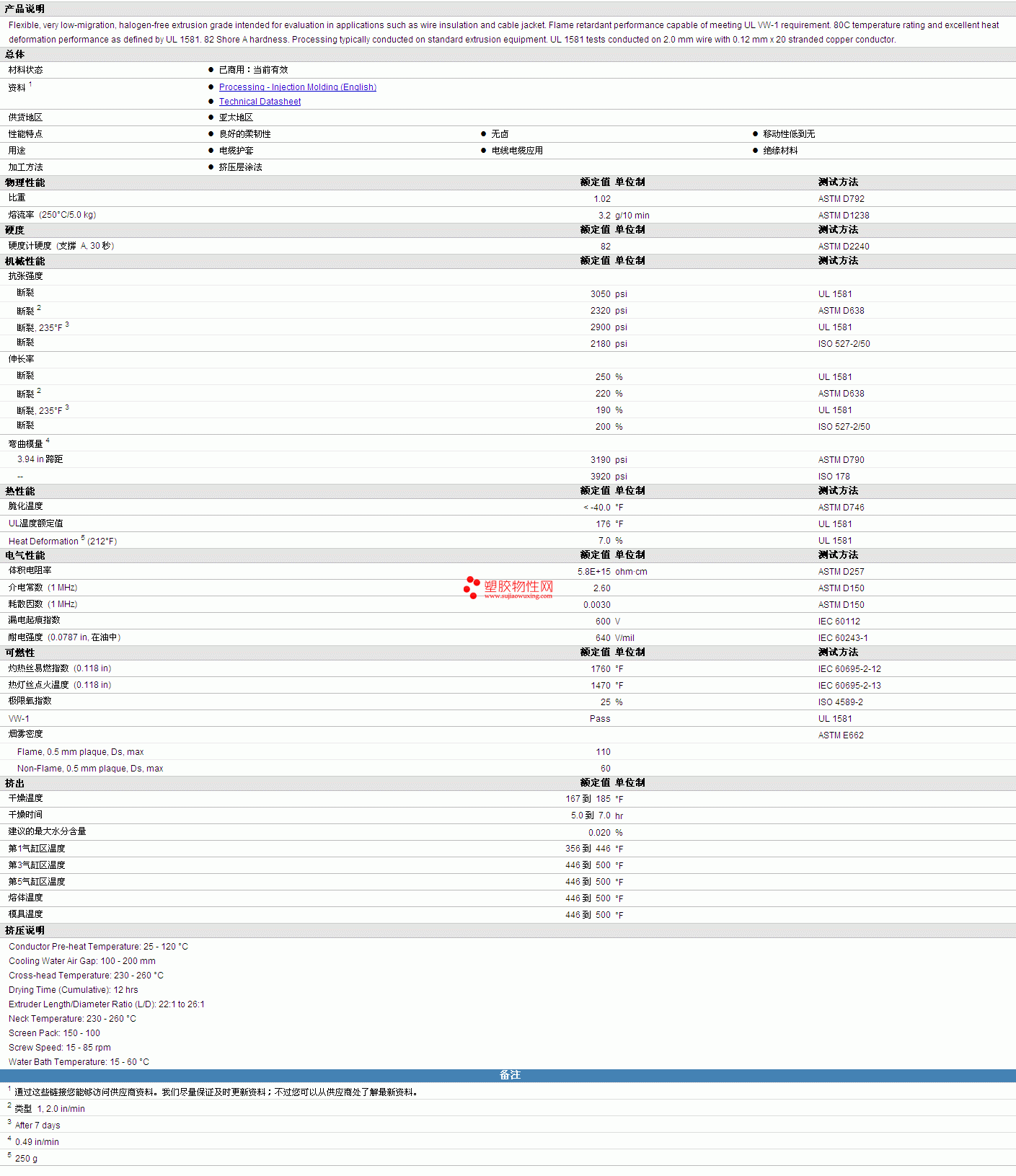Click the specific gravity value 1.02
The image size is (1016, 1176).
point(602,199)
